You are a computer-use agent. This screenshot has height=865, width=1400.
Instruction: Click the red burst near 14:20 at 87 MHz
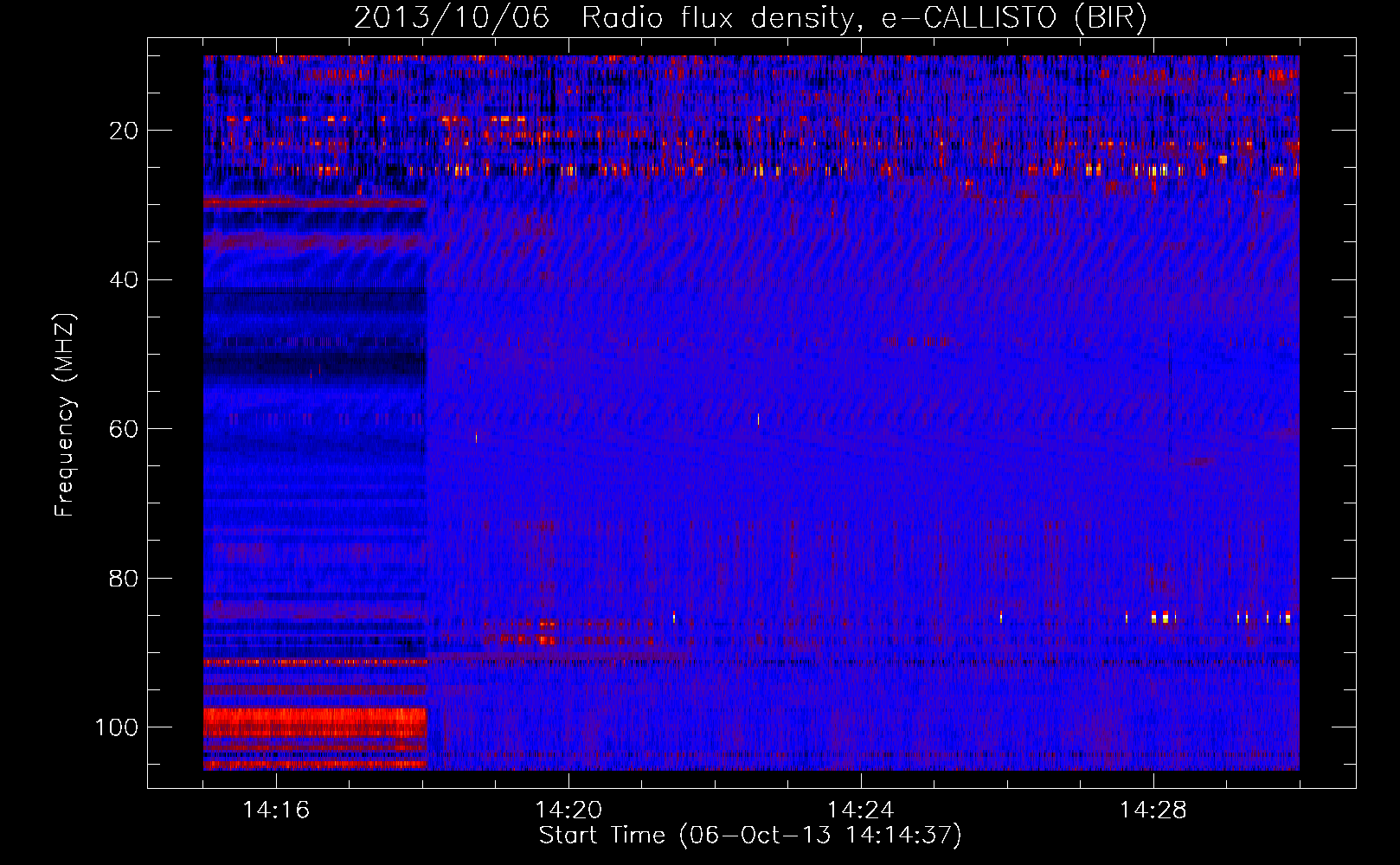tap(546, 632)
